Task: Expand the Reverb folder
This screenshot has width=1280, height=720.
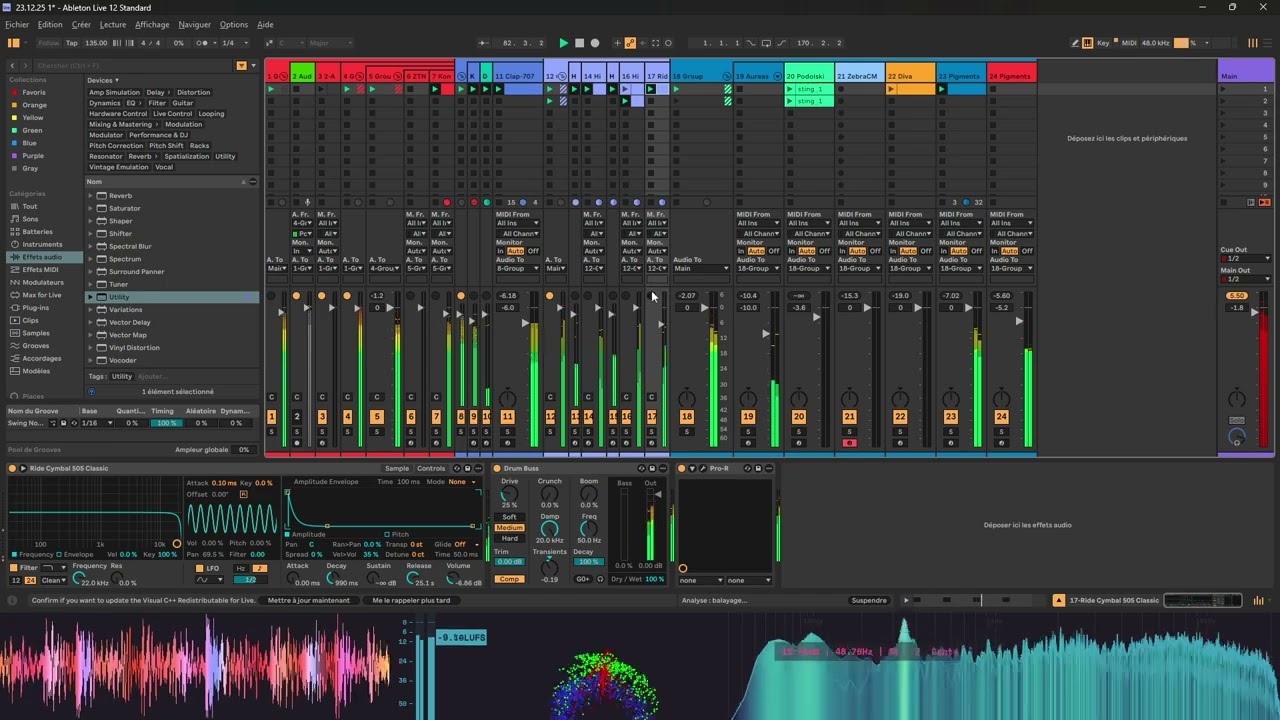Action: pos(90,196)
